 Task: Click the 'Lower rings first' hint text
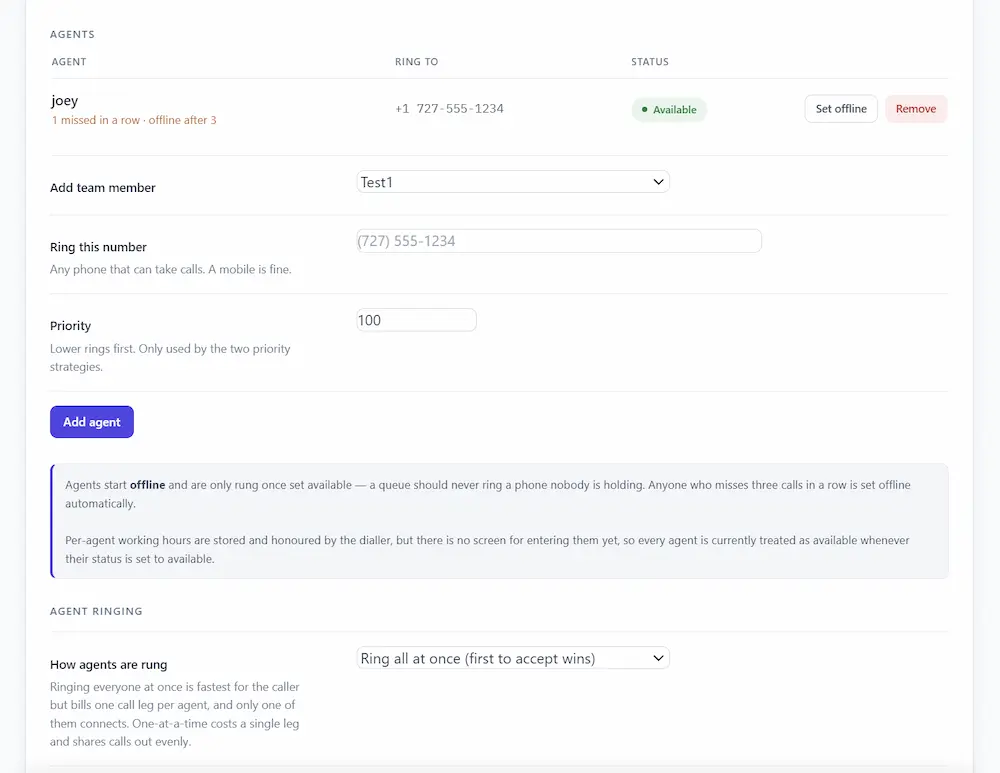(170, 358)
